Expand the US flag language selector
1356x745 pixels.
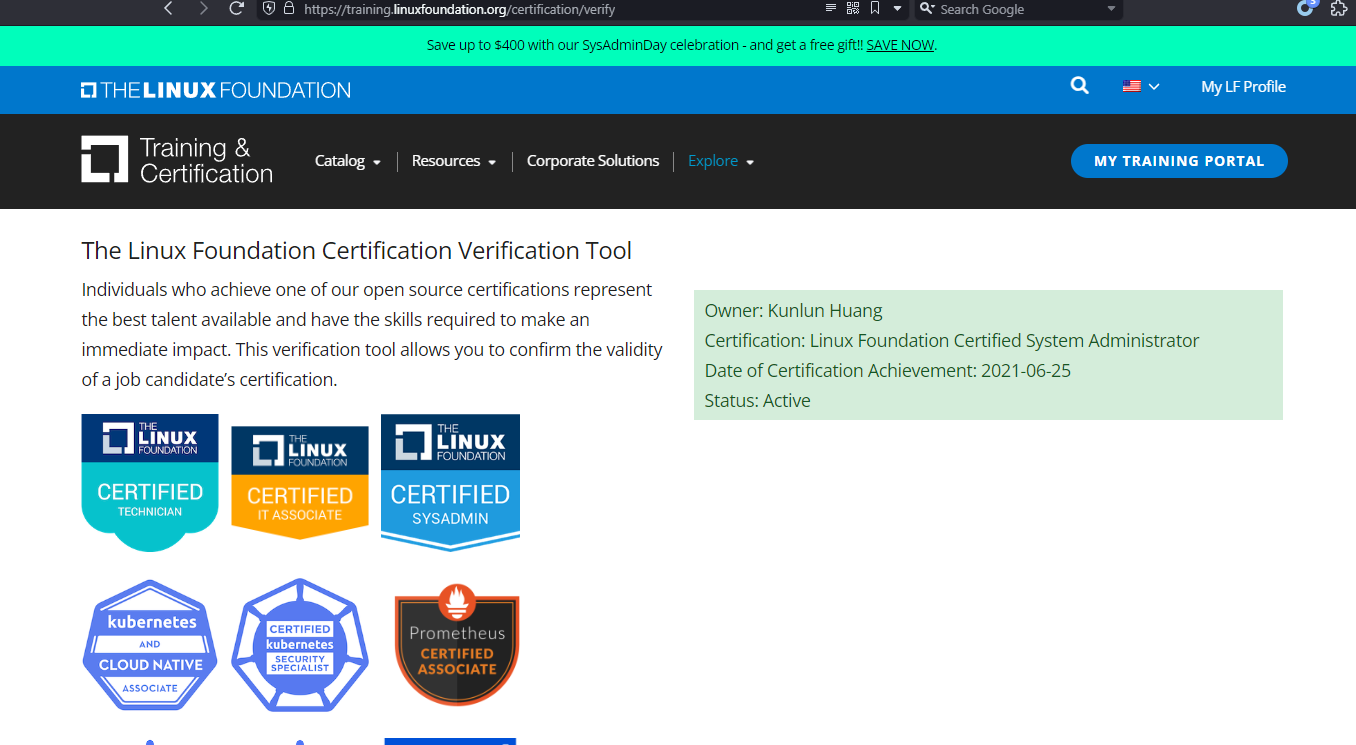(1141, 86)
